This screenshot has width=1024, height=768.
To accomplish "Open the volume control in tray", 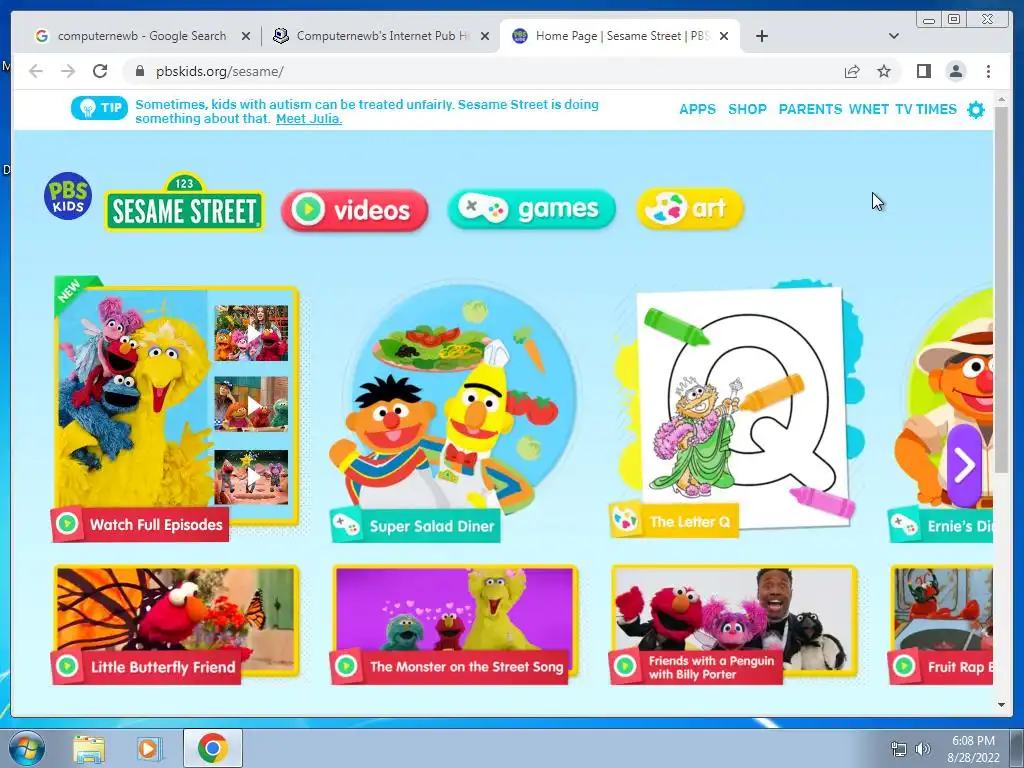I will (923, 749).
